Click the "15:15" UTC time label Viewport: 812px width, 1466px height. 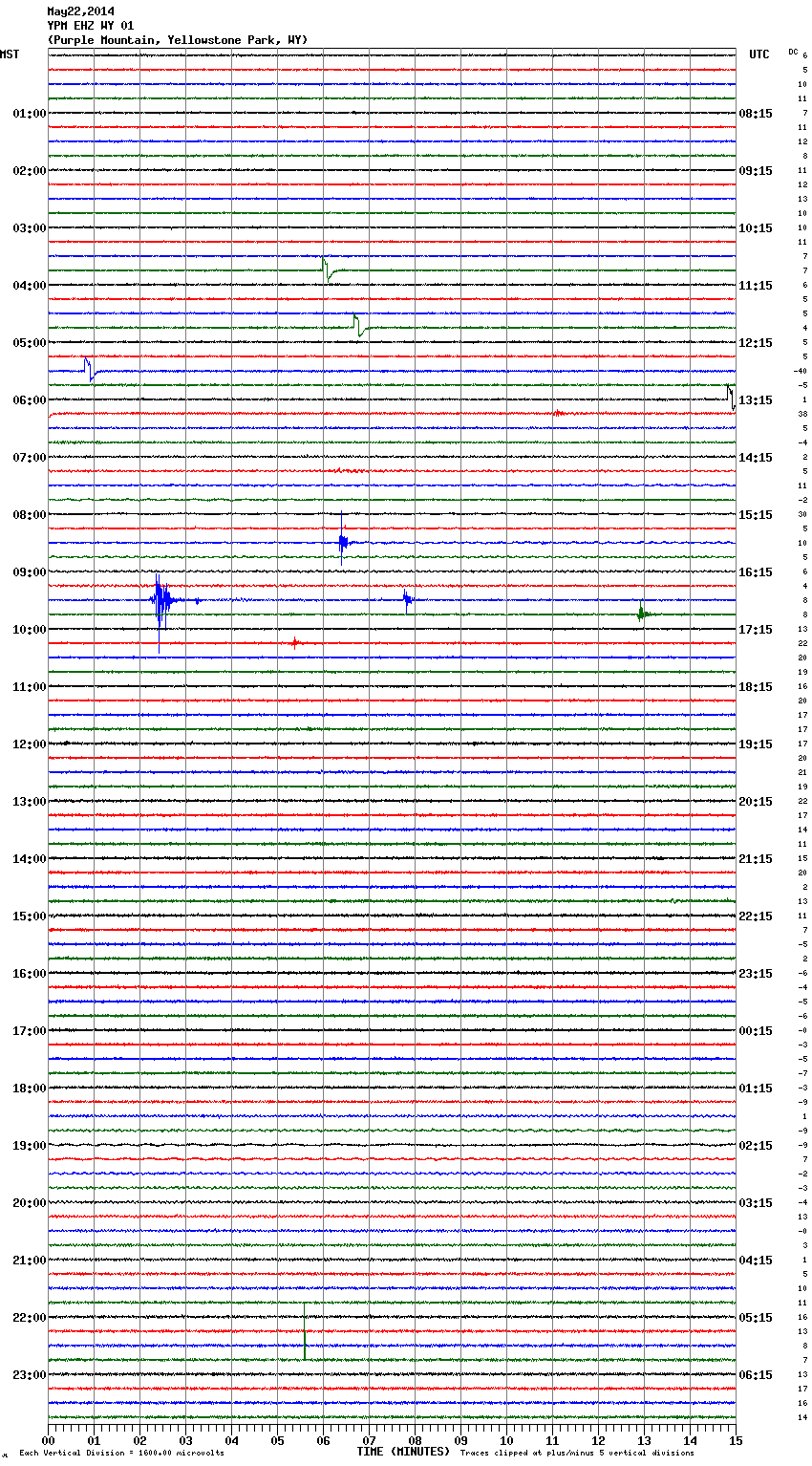pos(756,515)
